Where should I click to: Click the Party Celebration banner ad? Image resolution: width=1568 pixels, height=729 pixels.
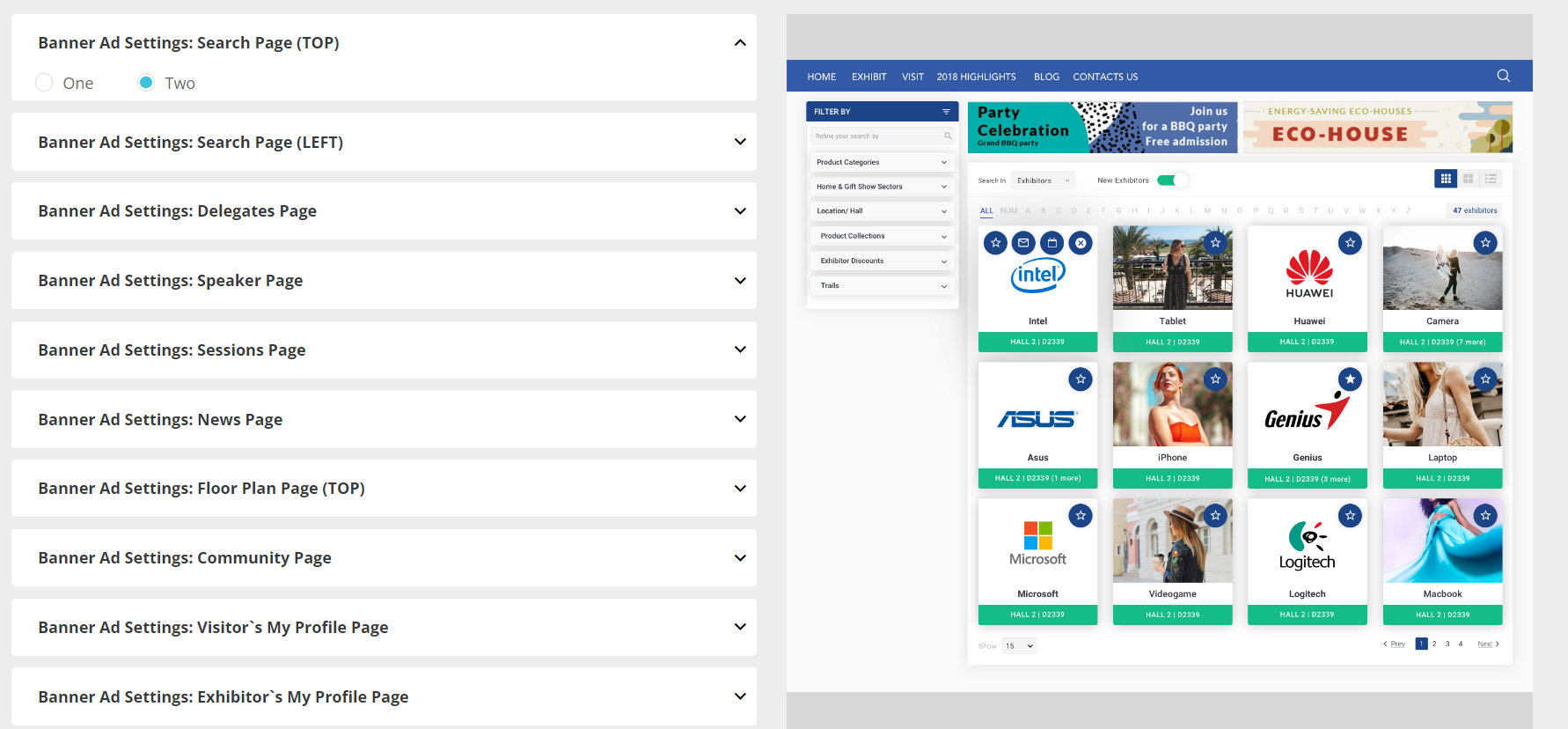tap(1103, 128)
